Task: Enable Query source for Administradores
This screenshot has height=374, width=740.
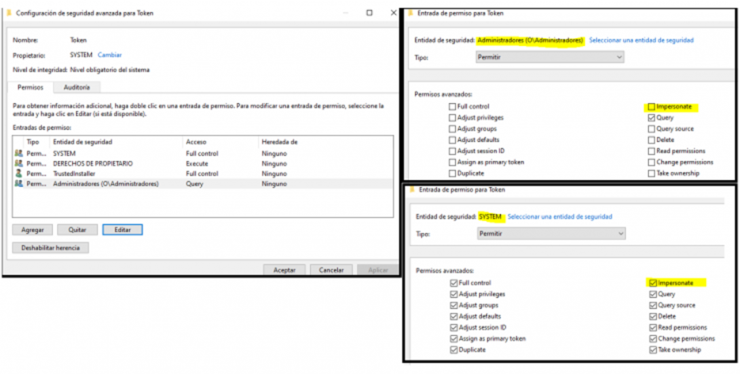Action: [x=651, y=129]
